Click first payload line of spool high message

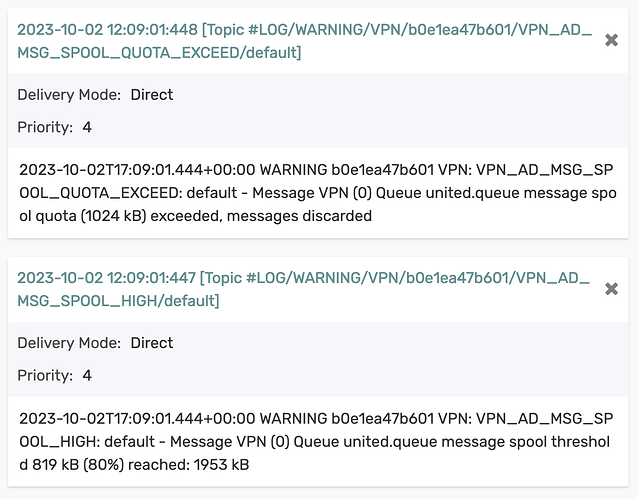pos(316,418)
